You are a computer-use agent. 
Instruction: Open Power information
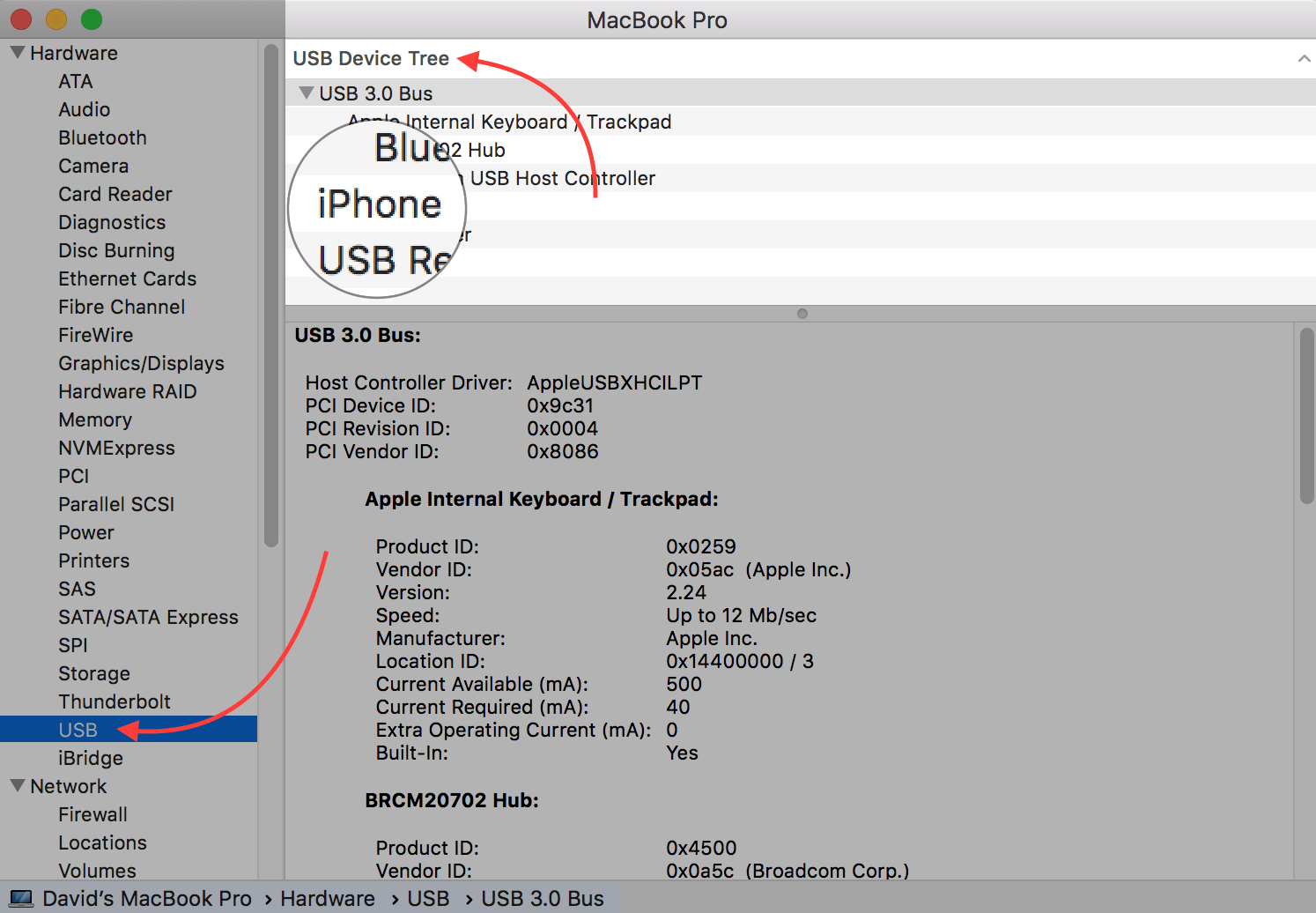tap(86, 532)
